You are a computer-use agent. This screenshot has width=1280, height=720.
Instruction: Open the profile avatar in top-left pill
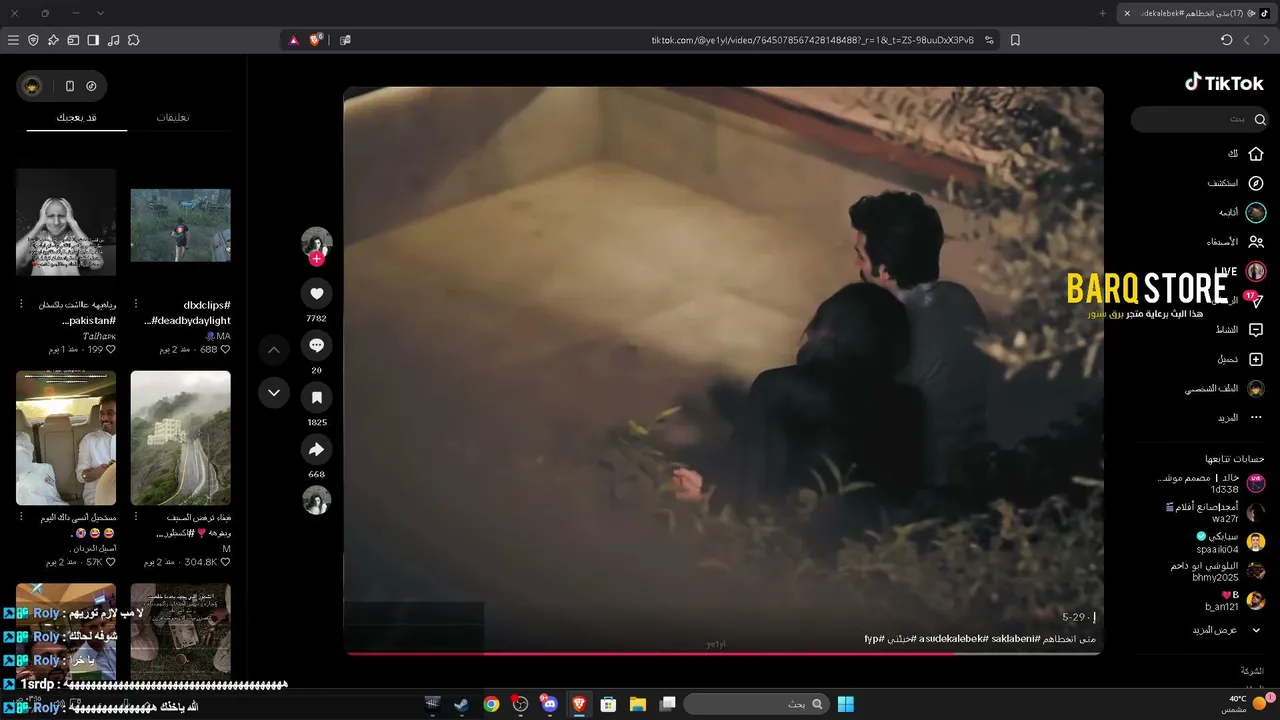point(32,86)
